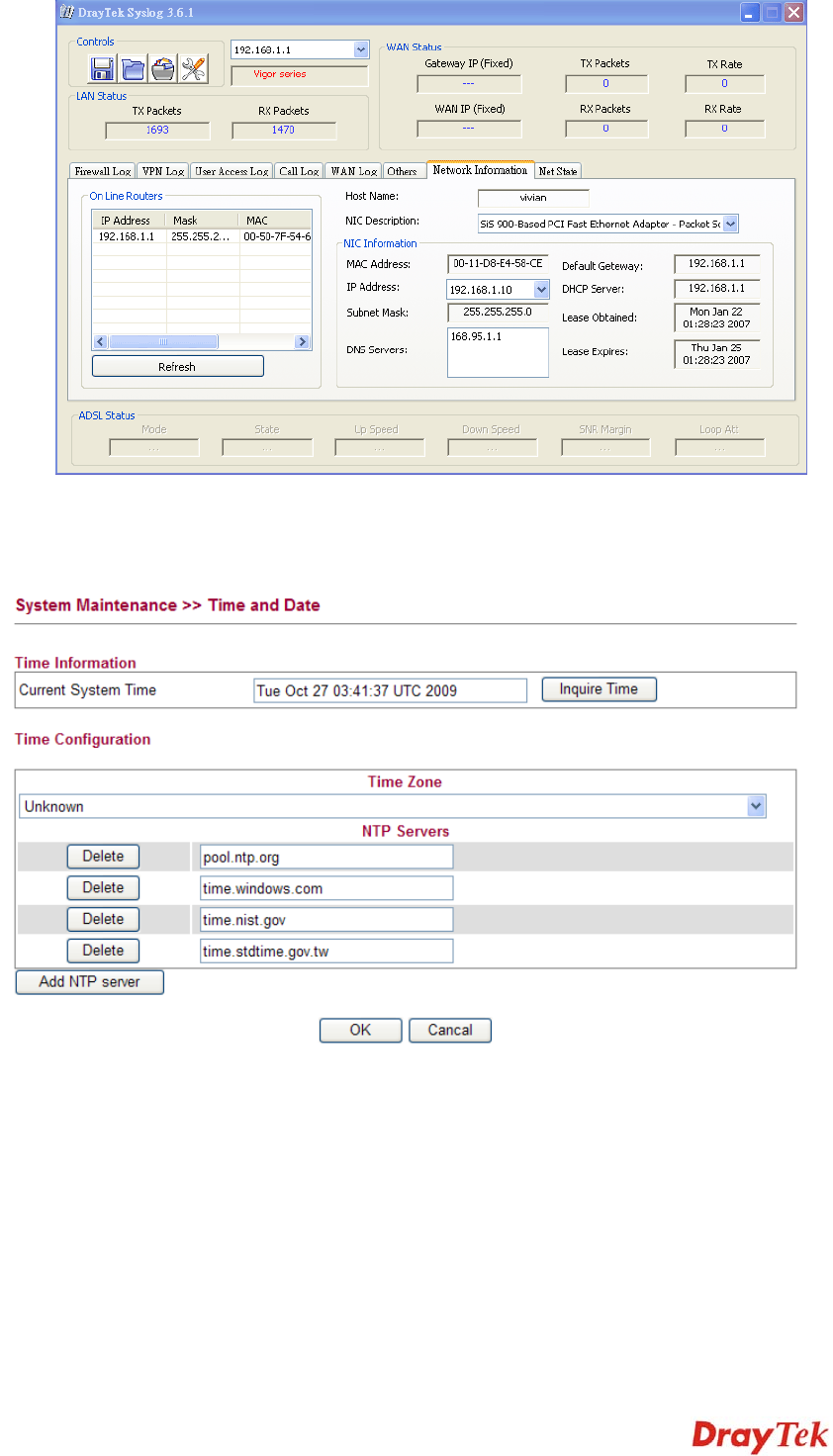
Task: Open the Time Zone dropdown
Action: [x=756, y=806]
